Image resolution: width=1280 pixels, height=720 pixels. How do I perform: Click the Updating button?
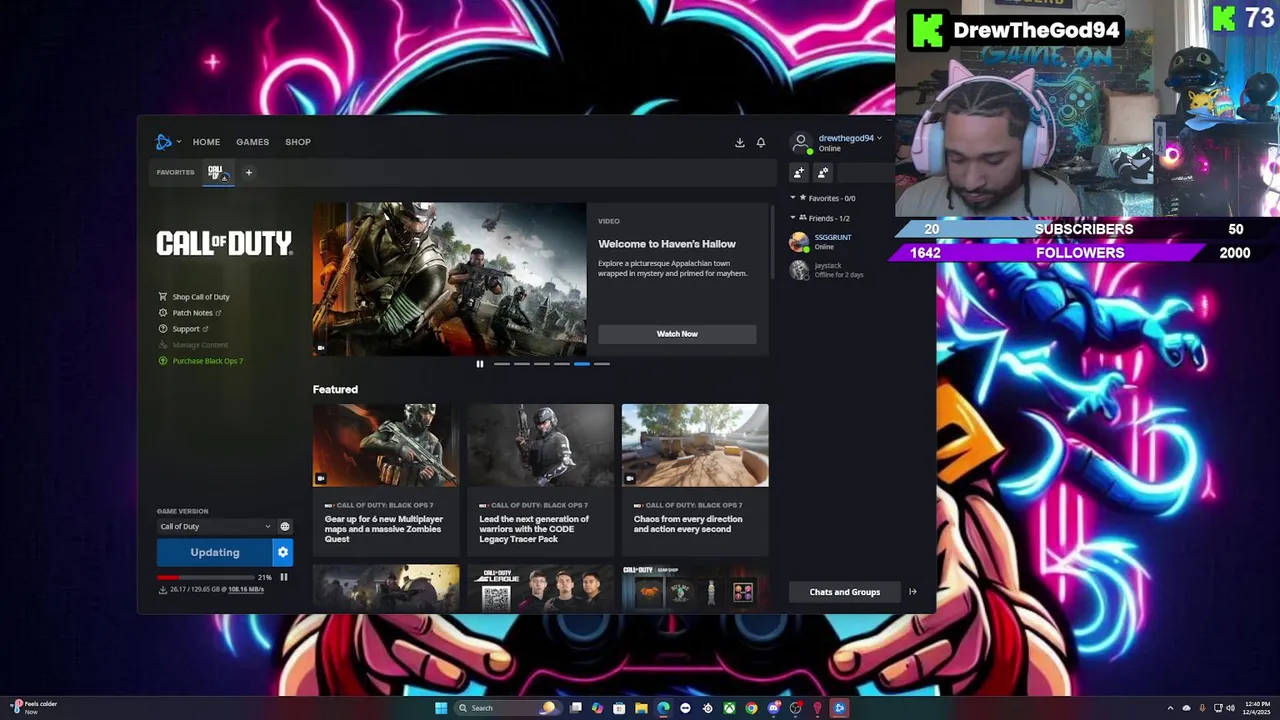pos(215,552)
